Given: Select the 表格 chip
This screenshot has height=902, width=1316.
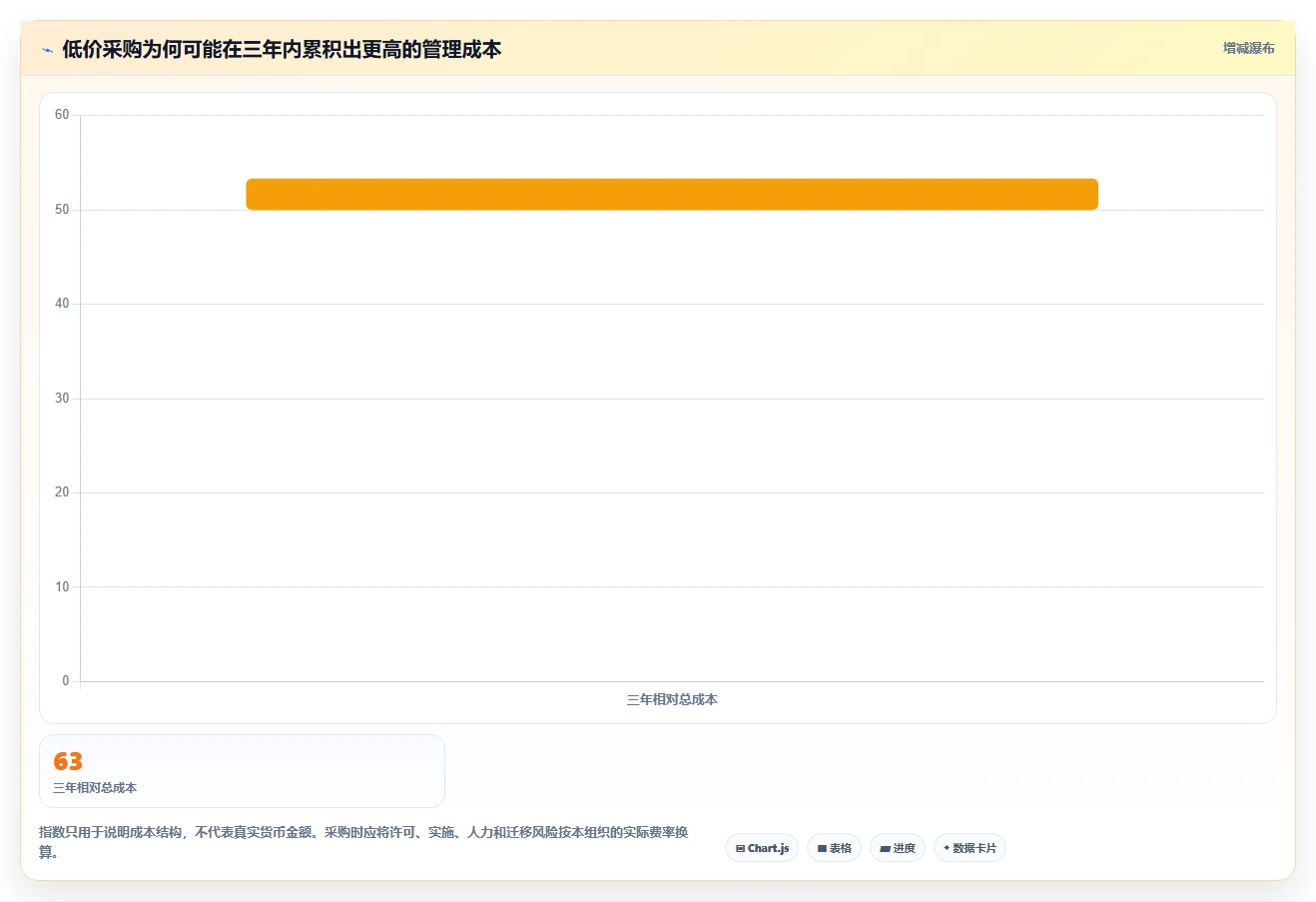Looking at the screenshot, I should click(x=834, y=848).
